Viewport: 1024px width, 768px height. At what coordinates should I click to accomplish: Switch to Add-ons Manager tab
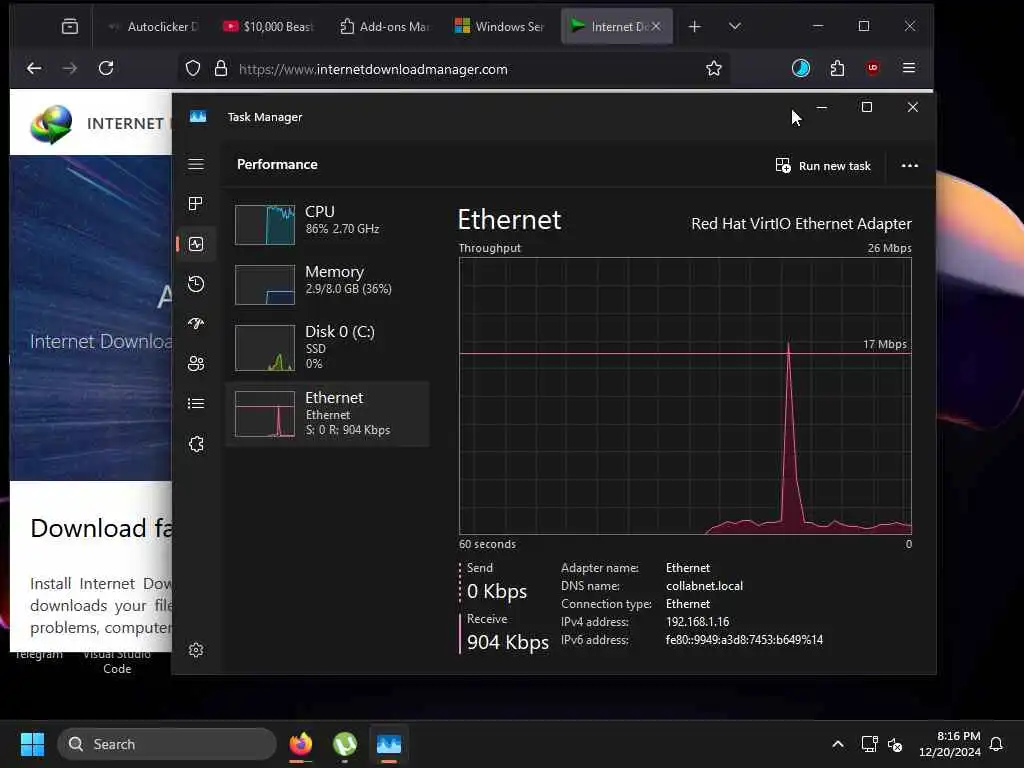coord(385,26)
